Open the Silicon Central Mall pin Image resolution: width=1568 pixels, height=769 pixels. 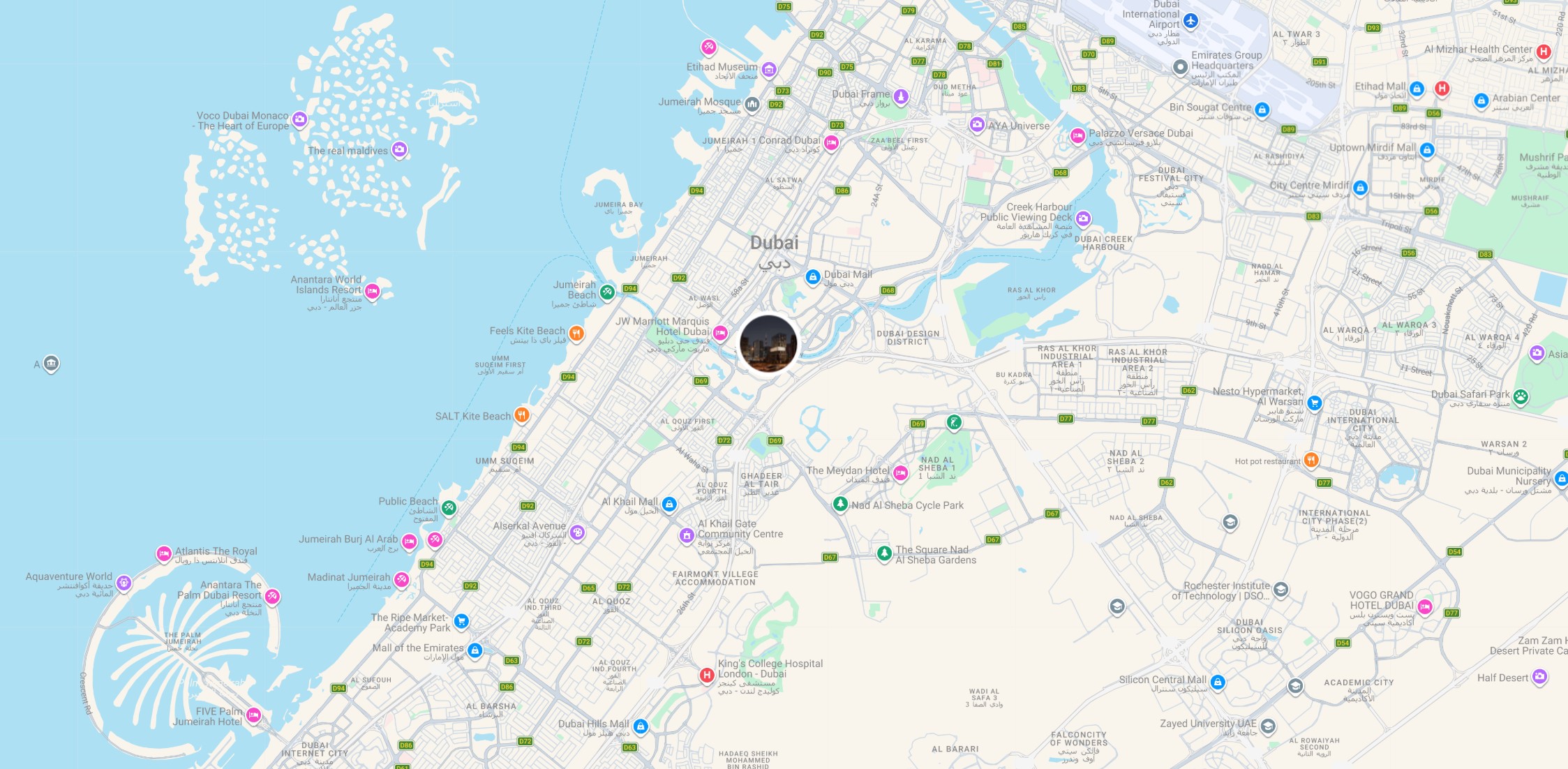(x=1218, y=682)
